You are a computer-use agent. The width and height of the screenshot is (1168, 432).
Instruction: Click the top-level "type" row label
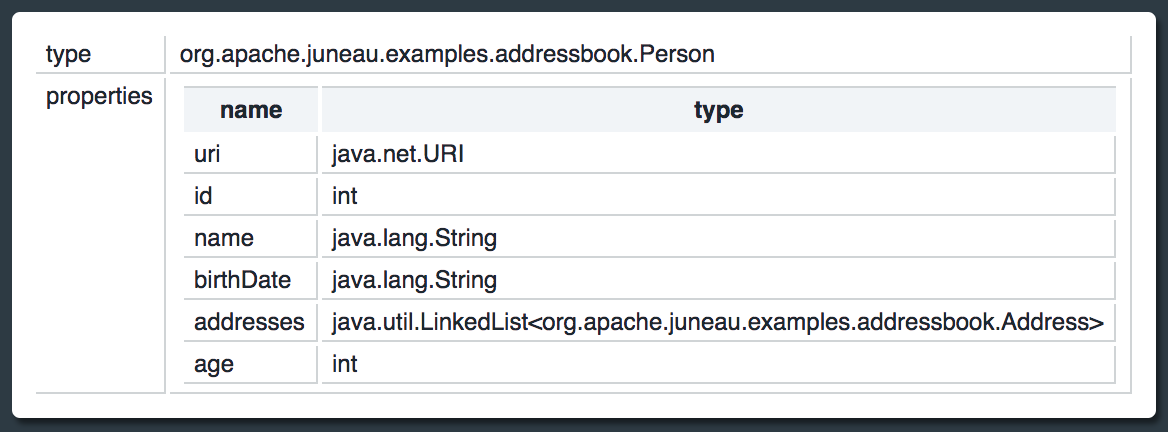pyautogui.click(x=68, y=54)
